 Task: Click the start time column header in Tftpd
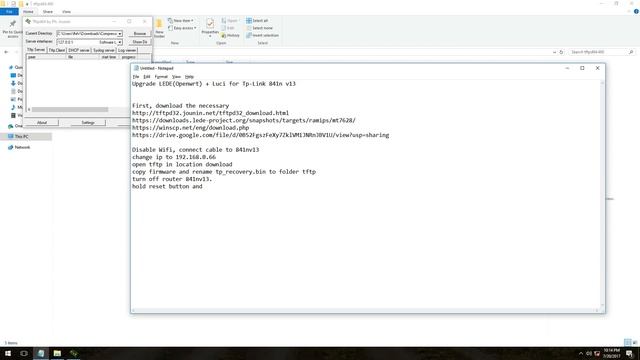click(109, 57)
